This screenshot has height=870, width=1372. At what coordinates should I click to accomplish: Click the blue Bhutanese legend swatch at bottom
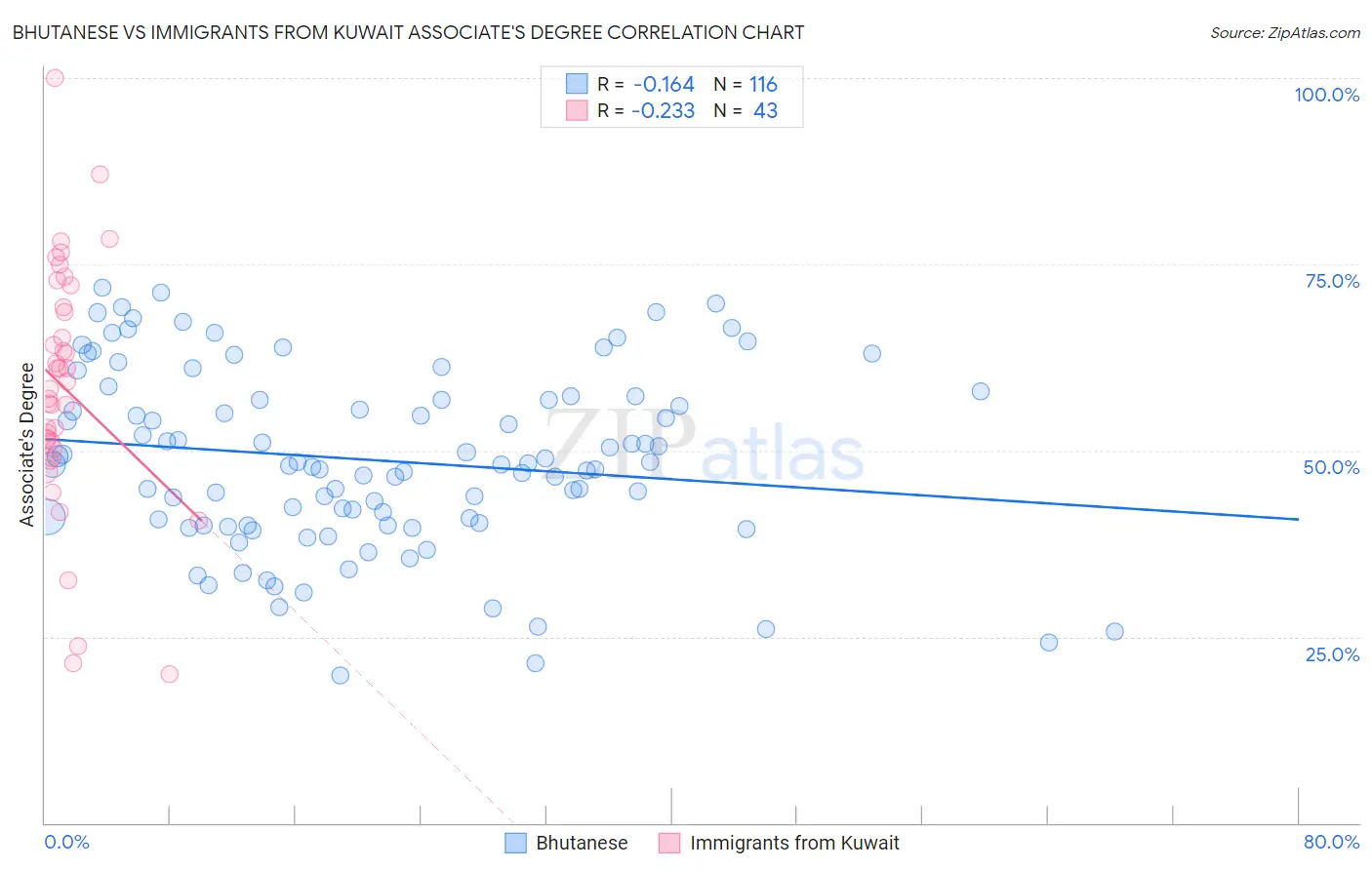(x=515, y=843)
